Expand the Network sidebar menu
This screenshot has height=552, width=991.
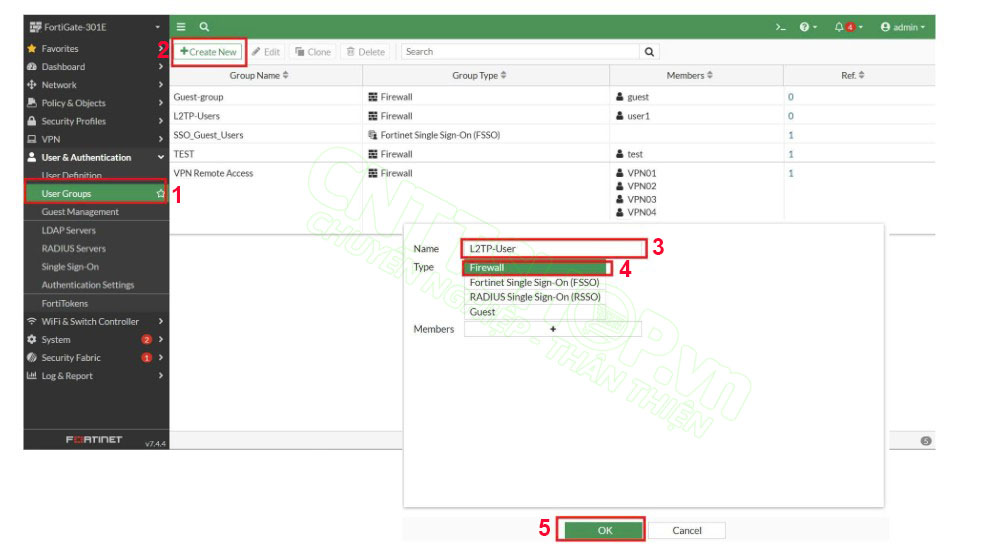click(96, 85)
